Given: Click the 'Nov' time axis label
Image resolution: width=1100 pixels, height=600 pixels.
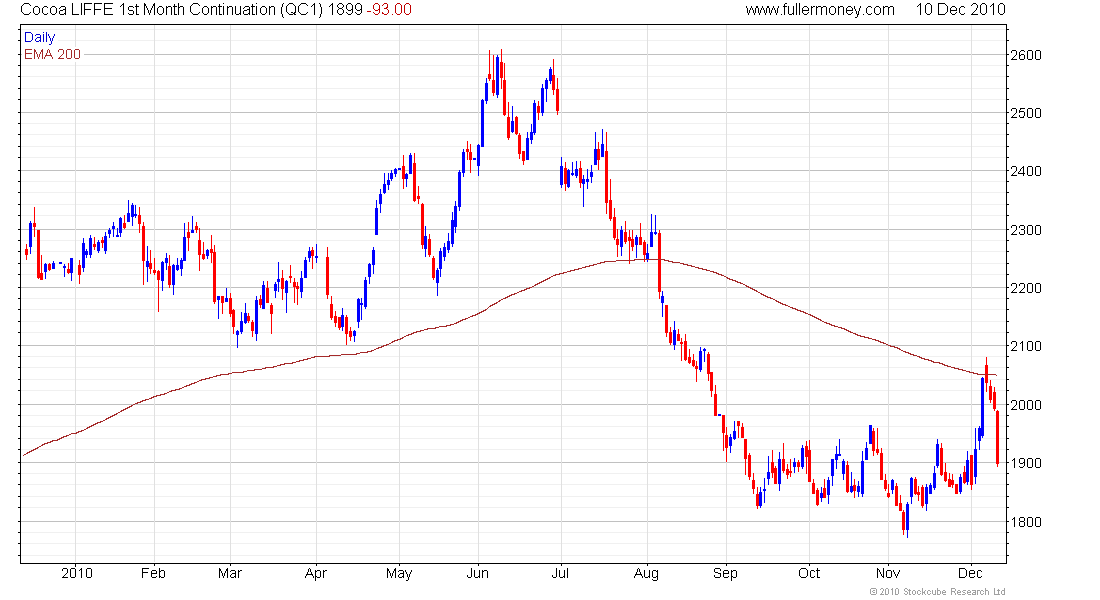Looking at the screenshot, I should (x=888, y=573).
